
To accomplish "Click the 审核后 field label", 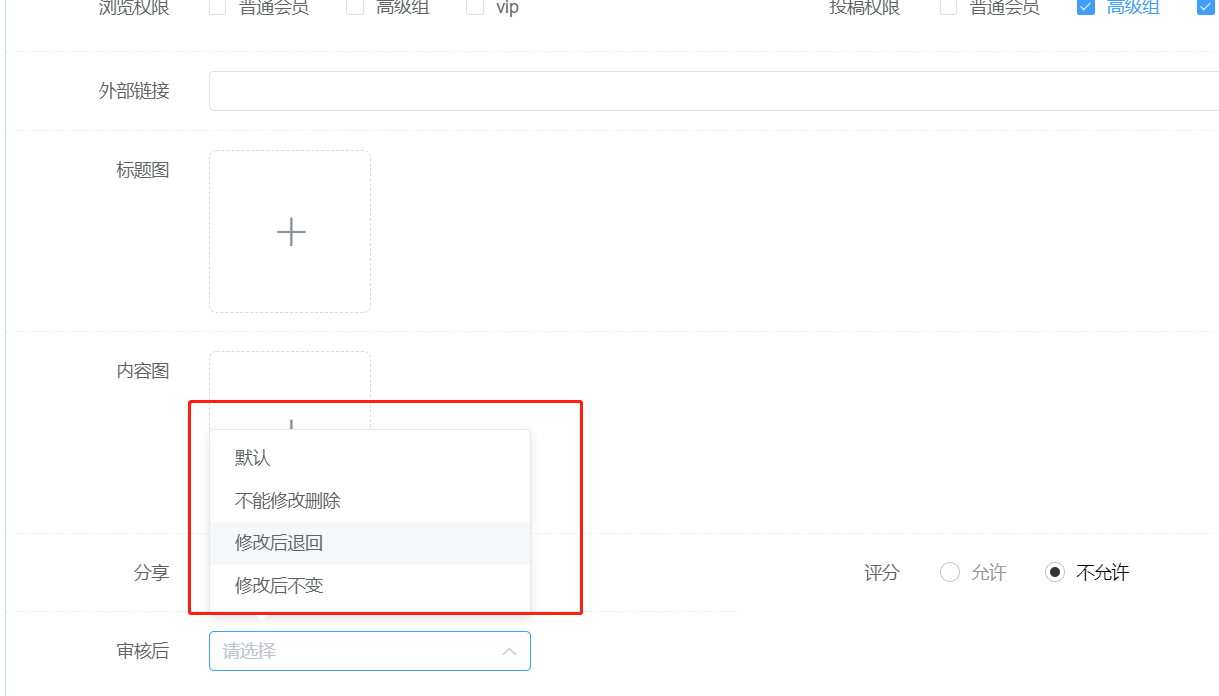I will tap(143, 651).
